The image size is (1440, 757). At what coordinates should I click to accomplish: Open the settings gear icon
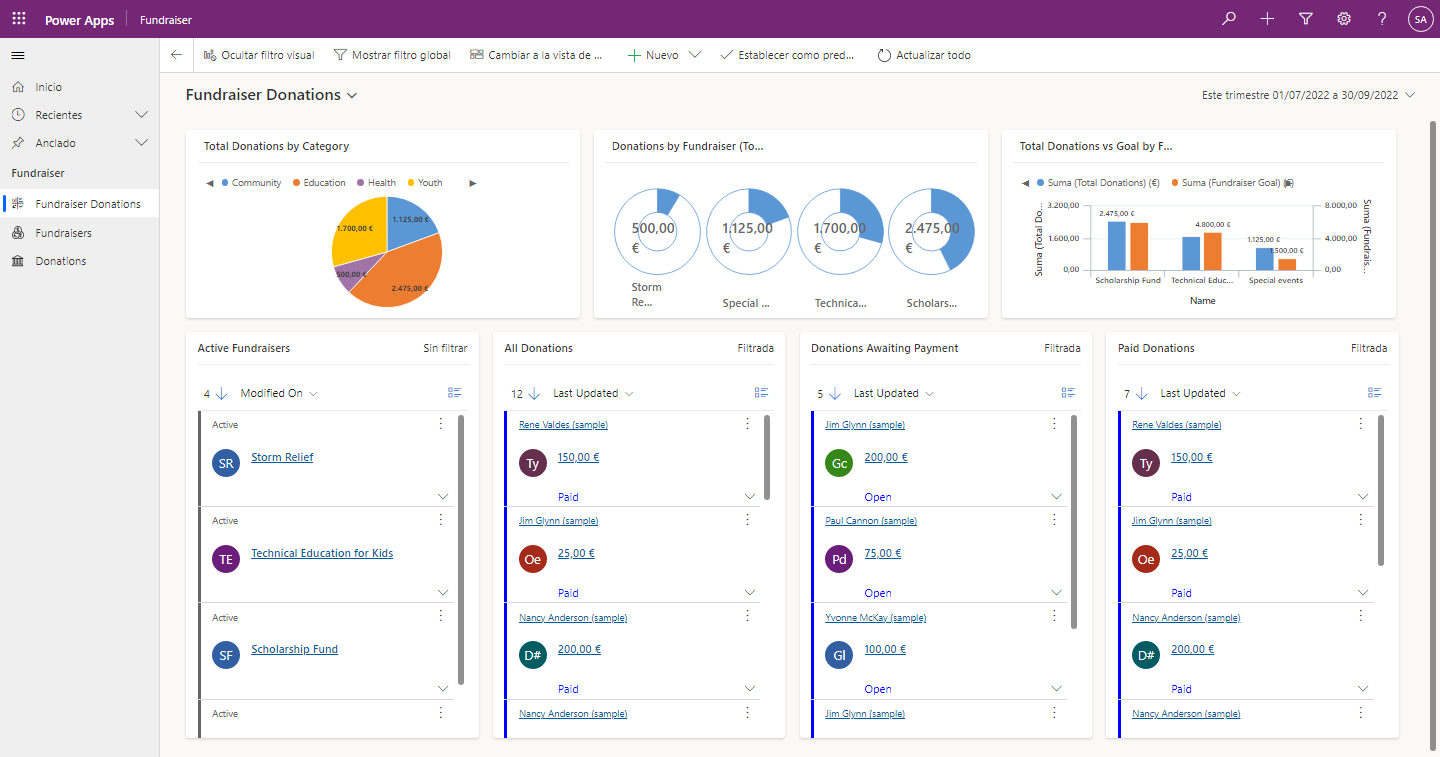pyautogui.click(x=1344, y=19)
